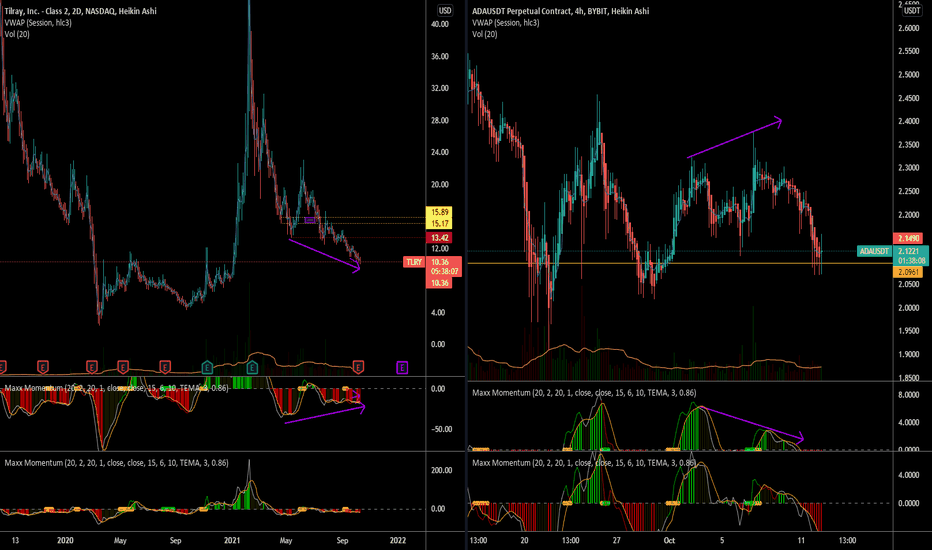Screen dimensions: 932x550
Task: Click the ADAUSDT Perpetual Contract title legend
Action: click(x=561, y=11)
